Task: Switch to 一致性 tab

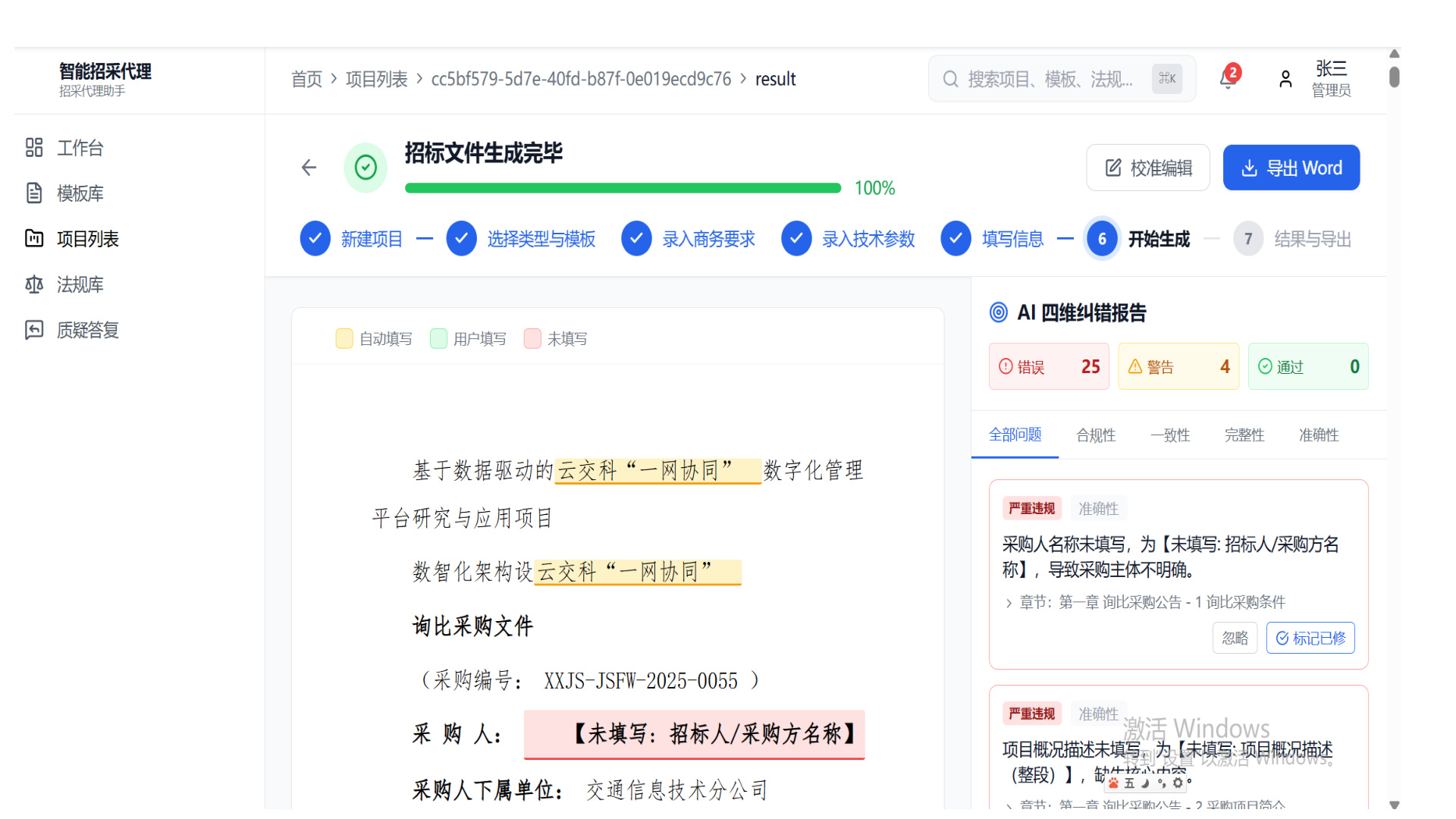Action: [1170, 435]
